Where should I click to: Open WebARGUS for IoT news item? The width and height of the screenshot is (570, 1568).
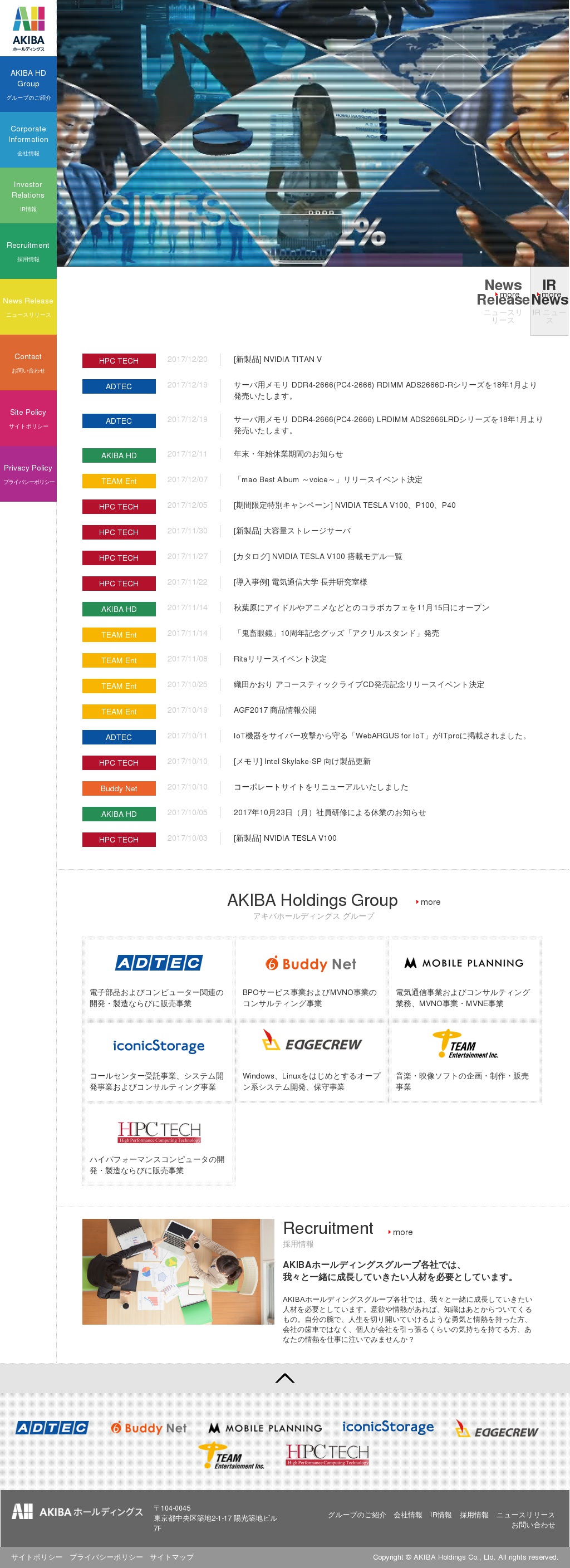point(382,736)
